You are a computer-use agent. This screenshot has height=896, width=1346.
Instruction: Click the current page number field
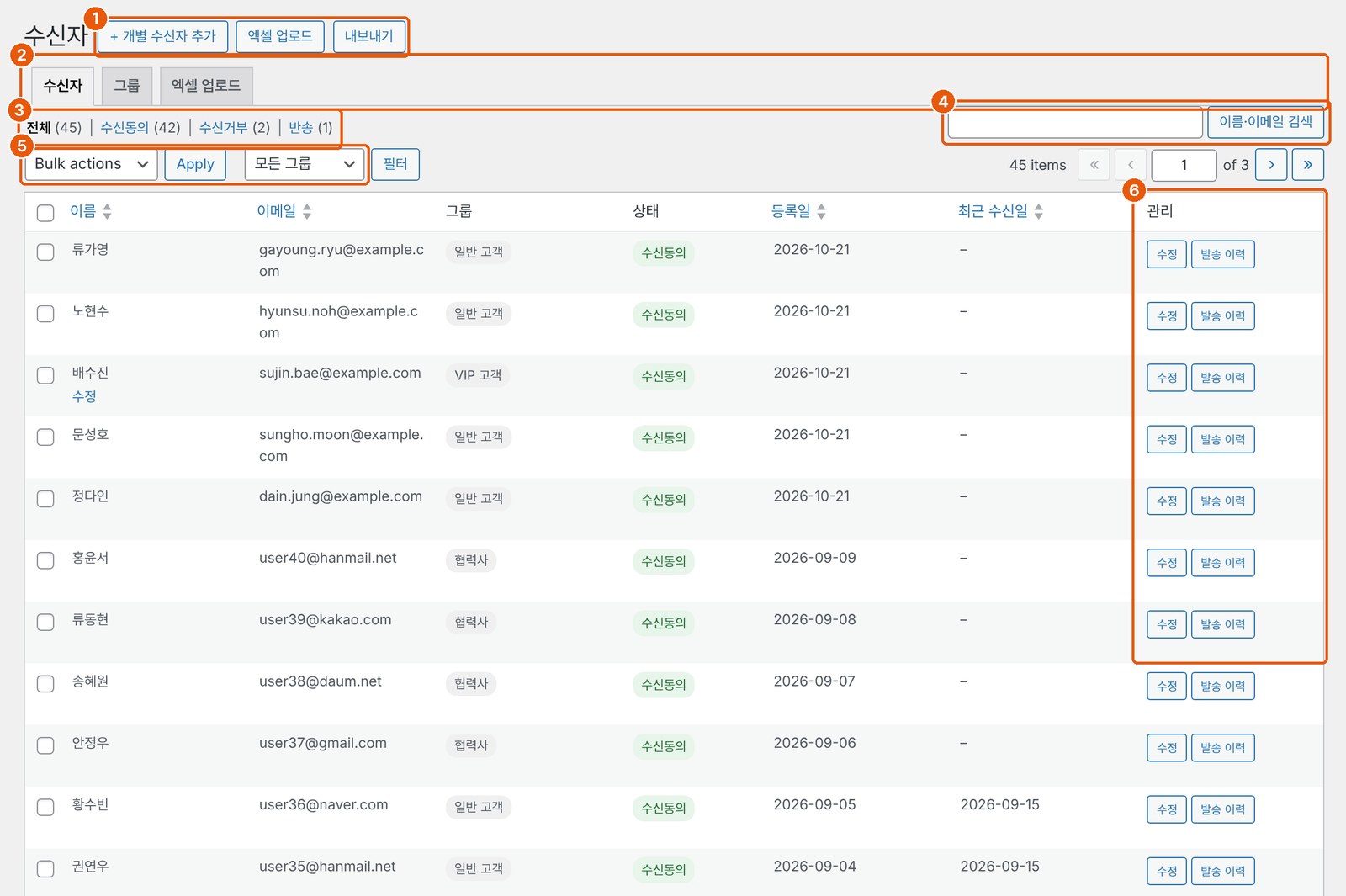(x=1184, y=165)
